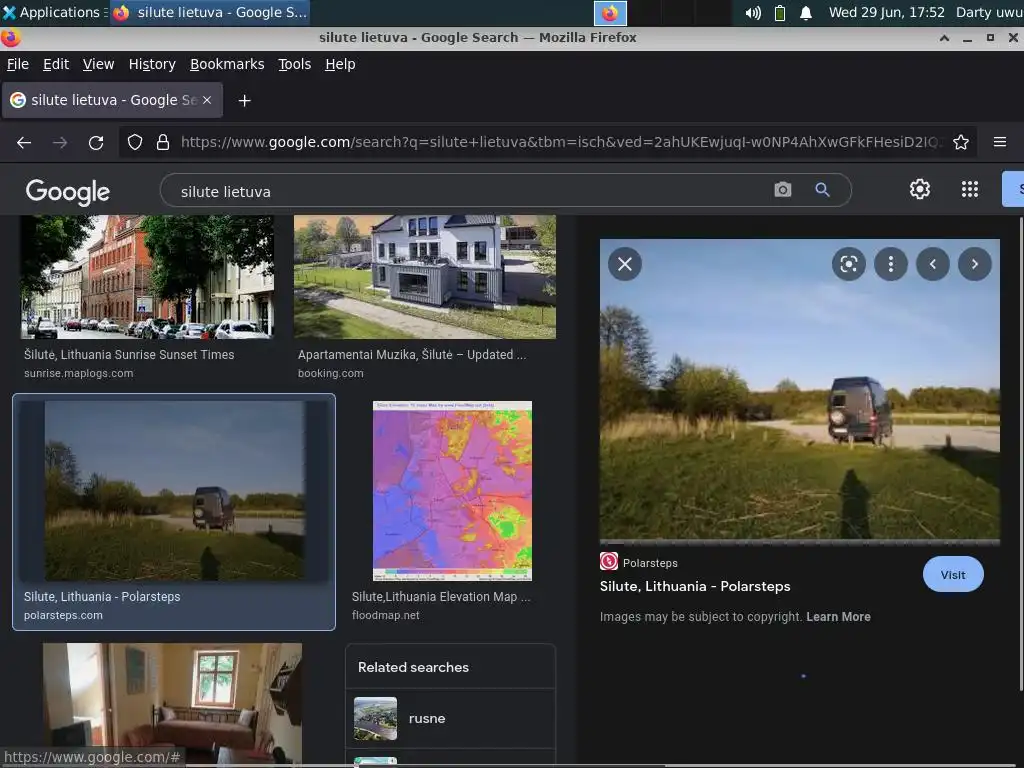The width and height of the screenshot is (1024, 768).
Task: Open a new browser tab
Action: 244,101
